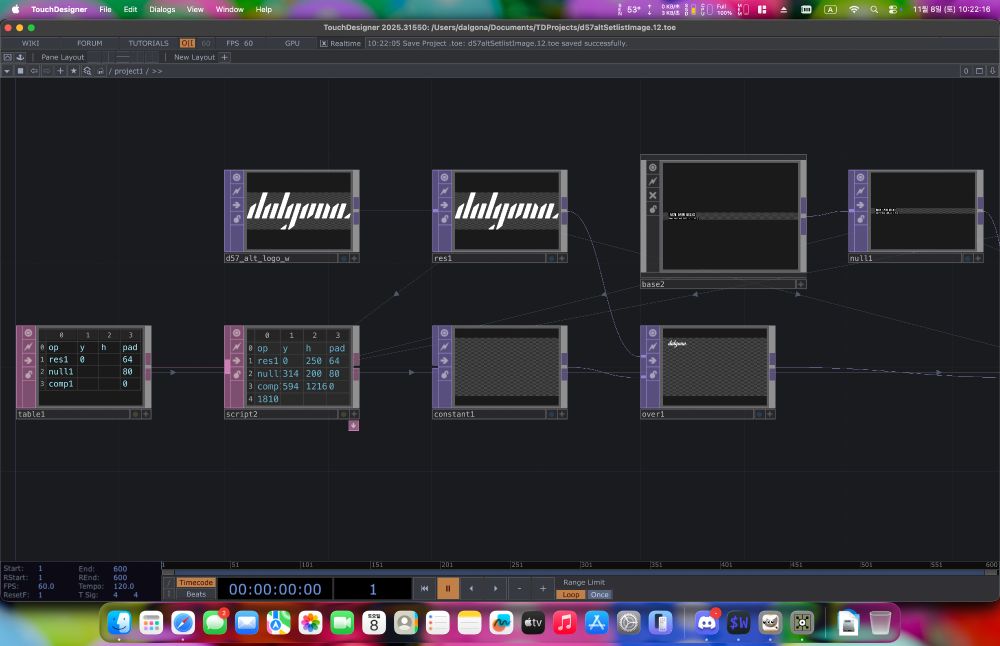Open Finder from the Dock
This screenshot has height=646, width=1000.
pos(119,622)
